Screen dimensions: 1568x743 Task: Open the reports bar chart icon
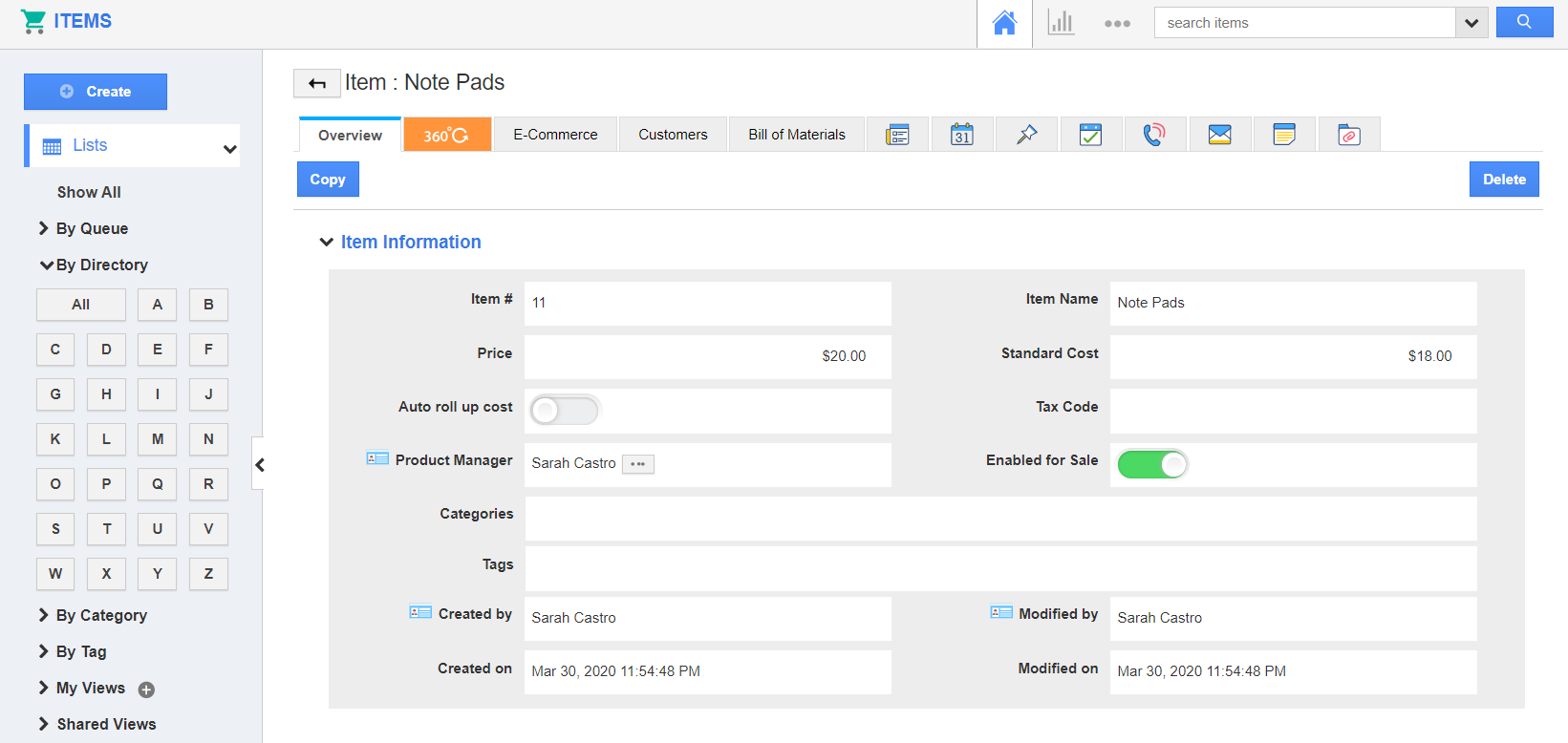[x=1061, y=23]
